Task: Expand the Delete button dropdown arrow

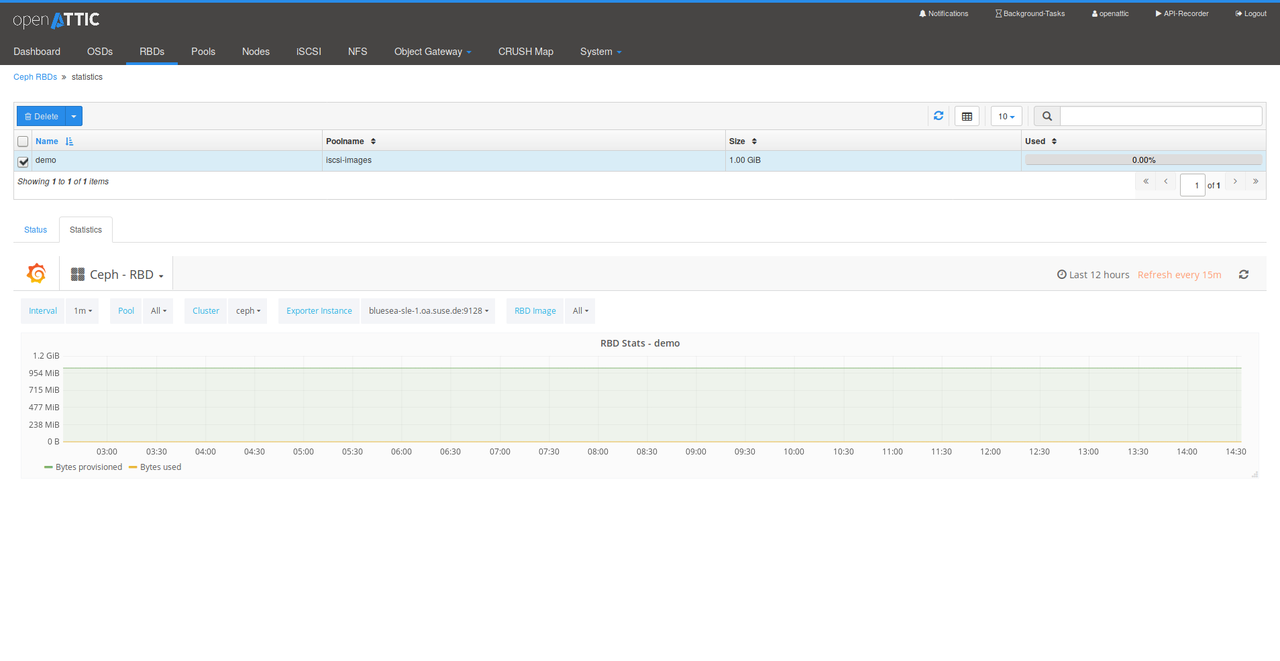Action: [74, 116]
